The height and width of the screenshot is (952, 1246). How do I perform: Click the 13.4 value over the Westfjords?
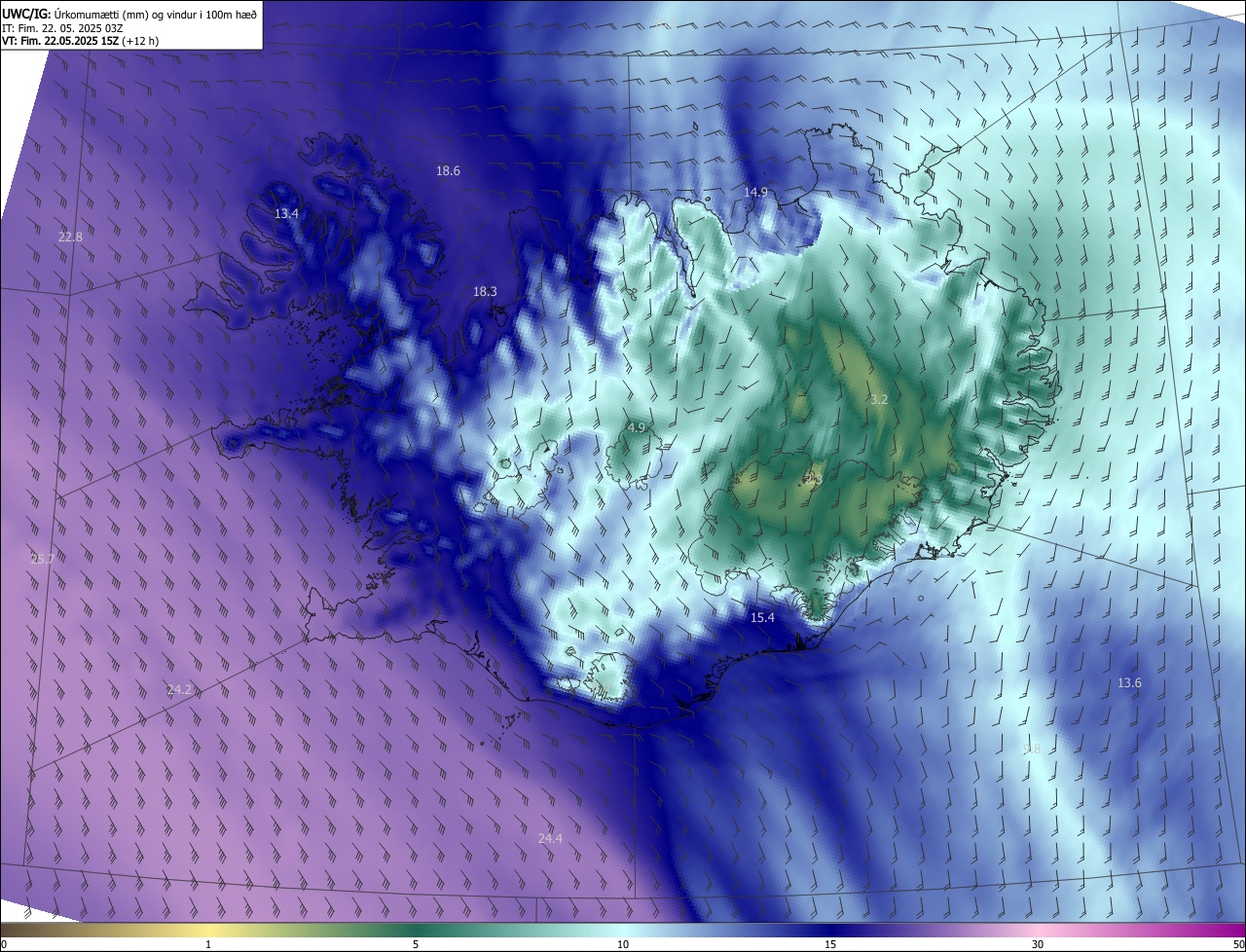click(x=286, y=213)
